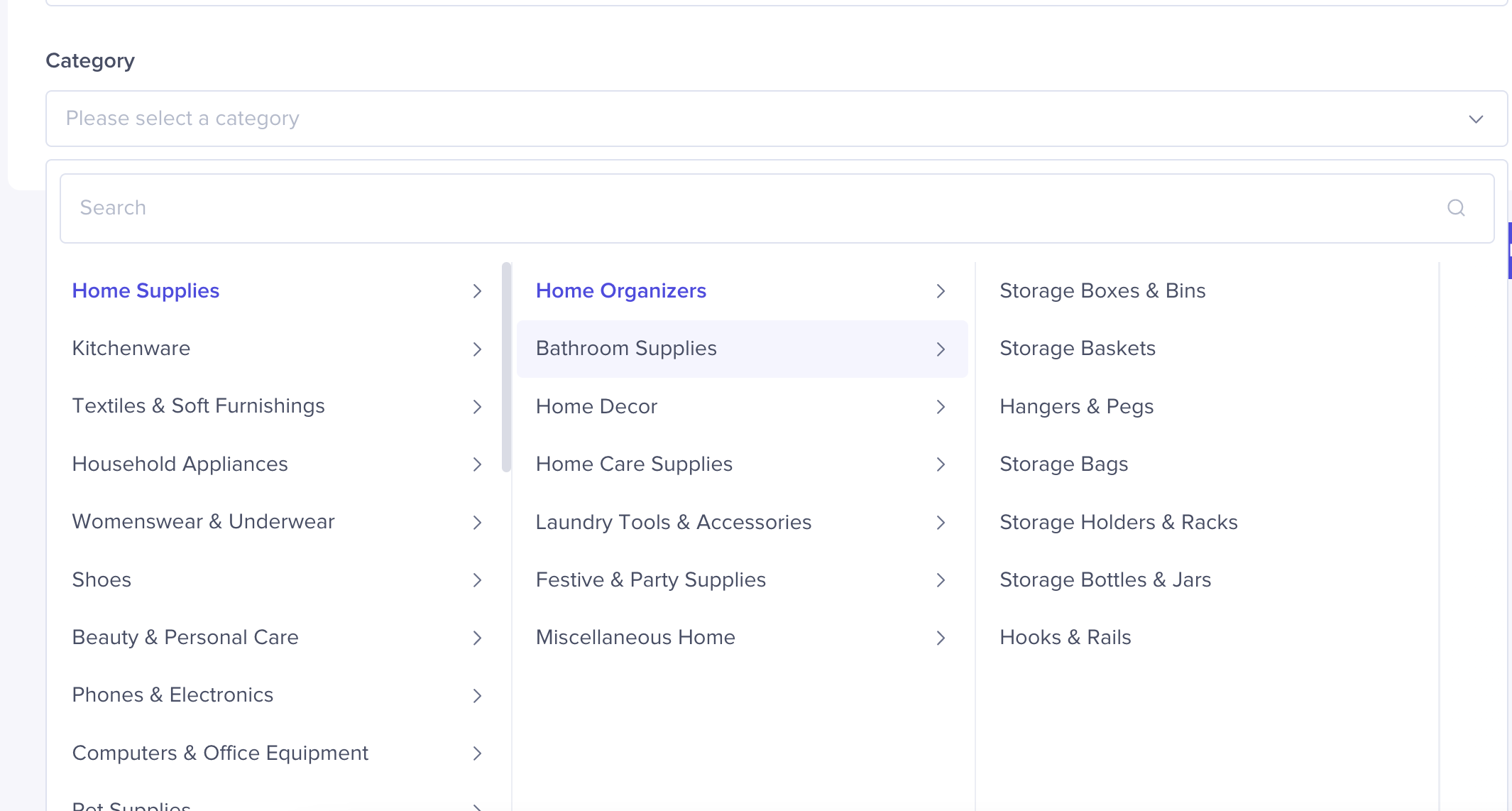Click chevron beside Festive & Party Supplies
1512x811 pixels.
941,580
